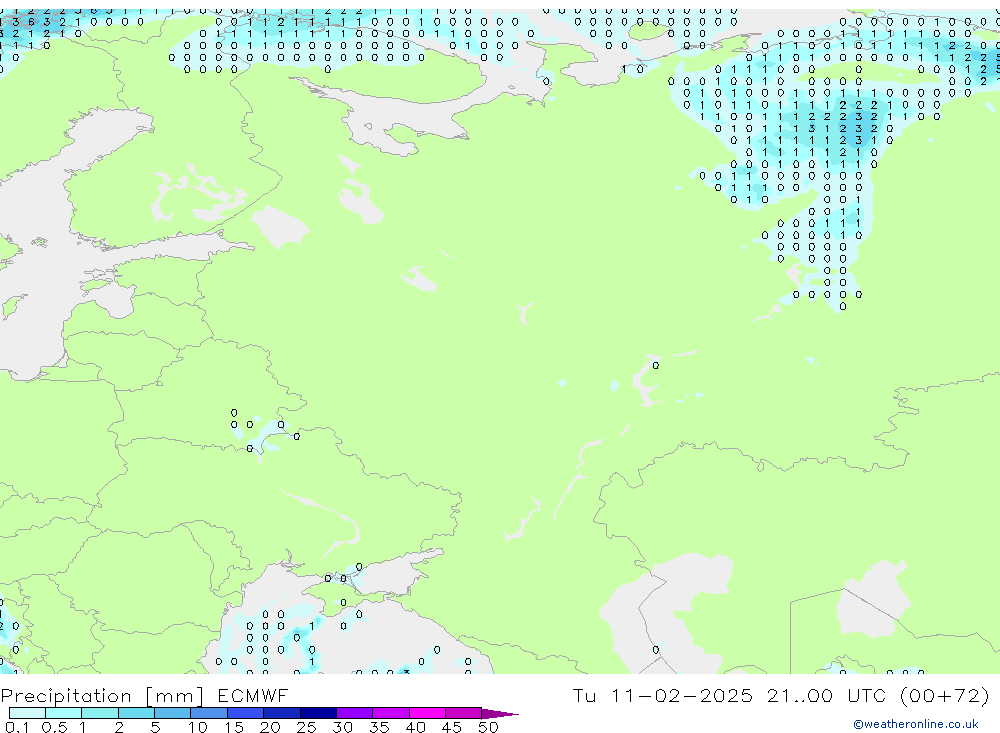Click the '0.5' legend scale label

[54, 727]
